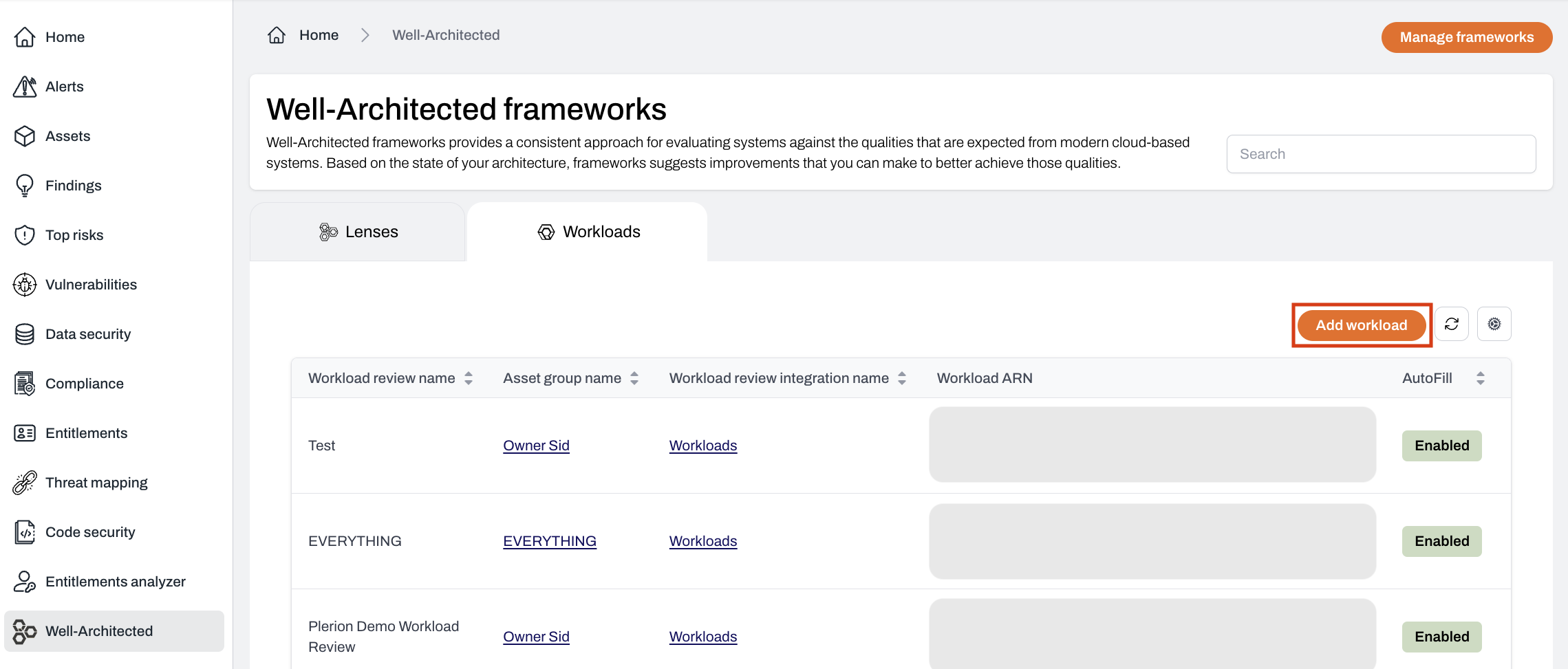Click inside the Search field

point(1381,153)
